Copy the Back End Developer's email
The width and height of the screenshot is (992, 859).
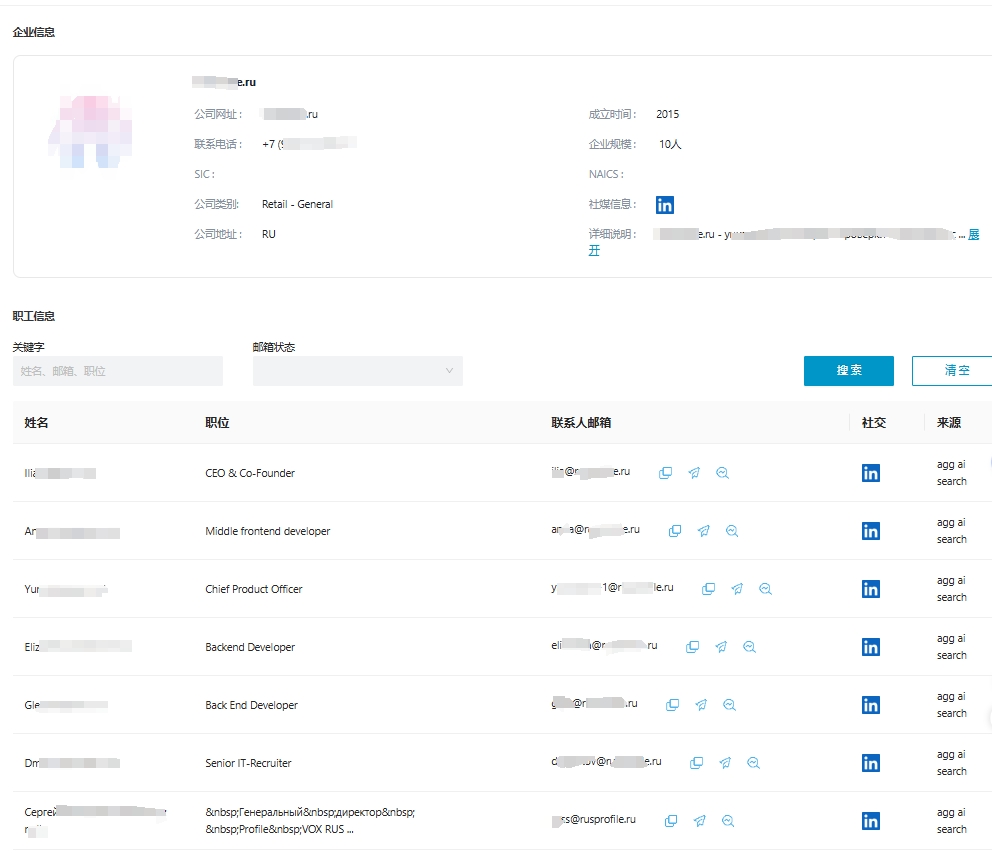672,705
